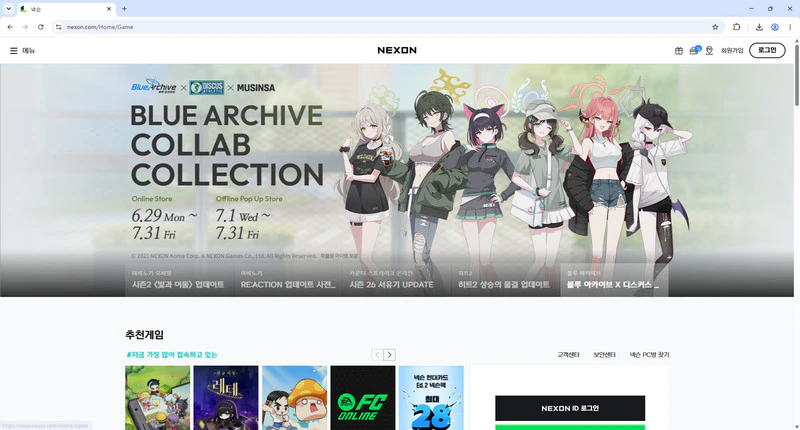This screenshot has width=800, height=430.
Task: Open the 넥슨 PC방 찾기 link
Action: 649,355
